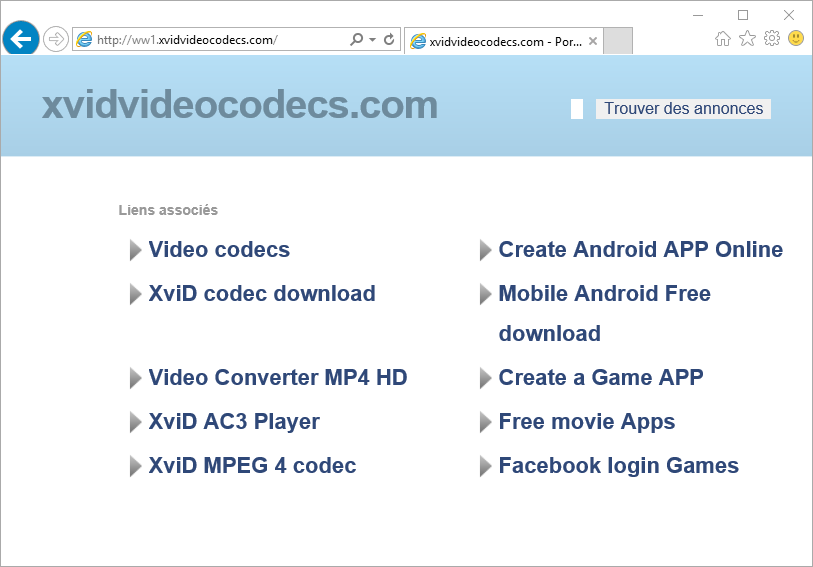This screenshot has height=567, width=813.
Task: Open the Video Converter MP4 HD link
Action: click(278, 378)
